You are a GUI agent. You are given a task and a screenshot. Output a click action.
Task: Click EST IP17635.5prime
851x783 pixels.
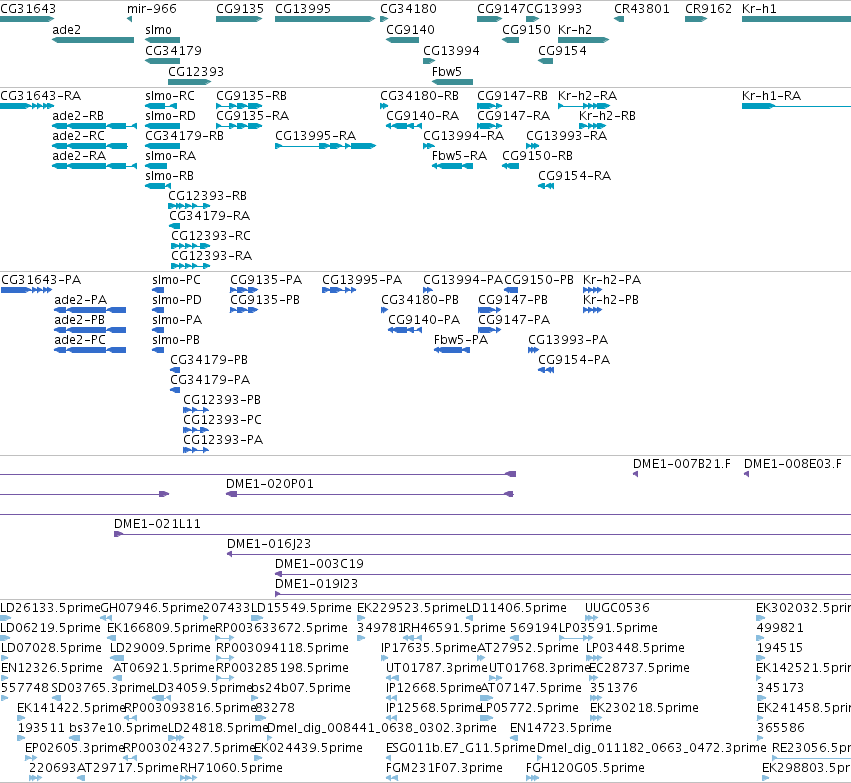pos(385,658)
